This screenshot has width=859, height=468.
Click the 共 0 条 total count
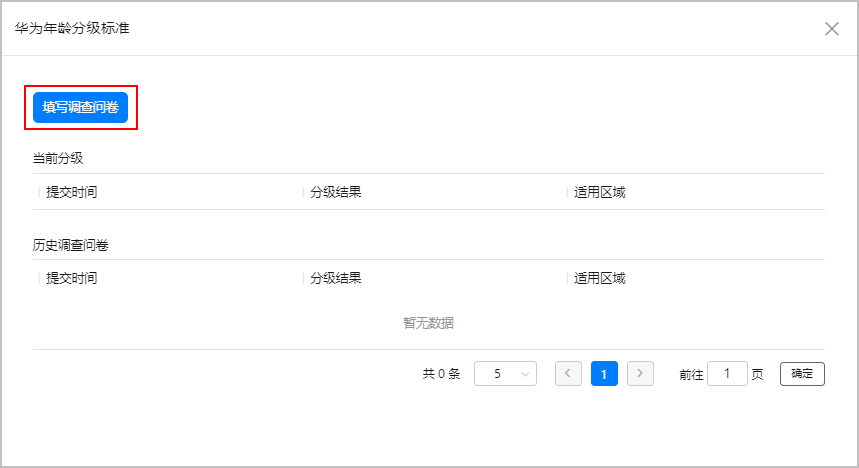click(x=441, y=374)
